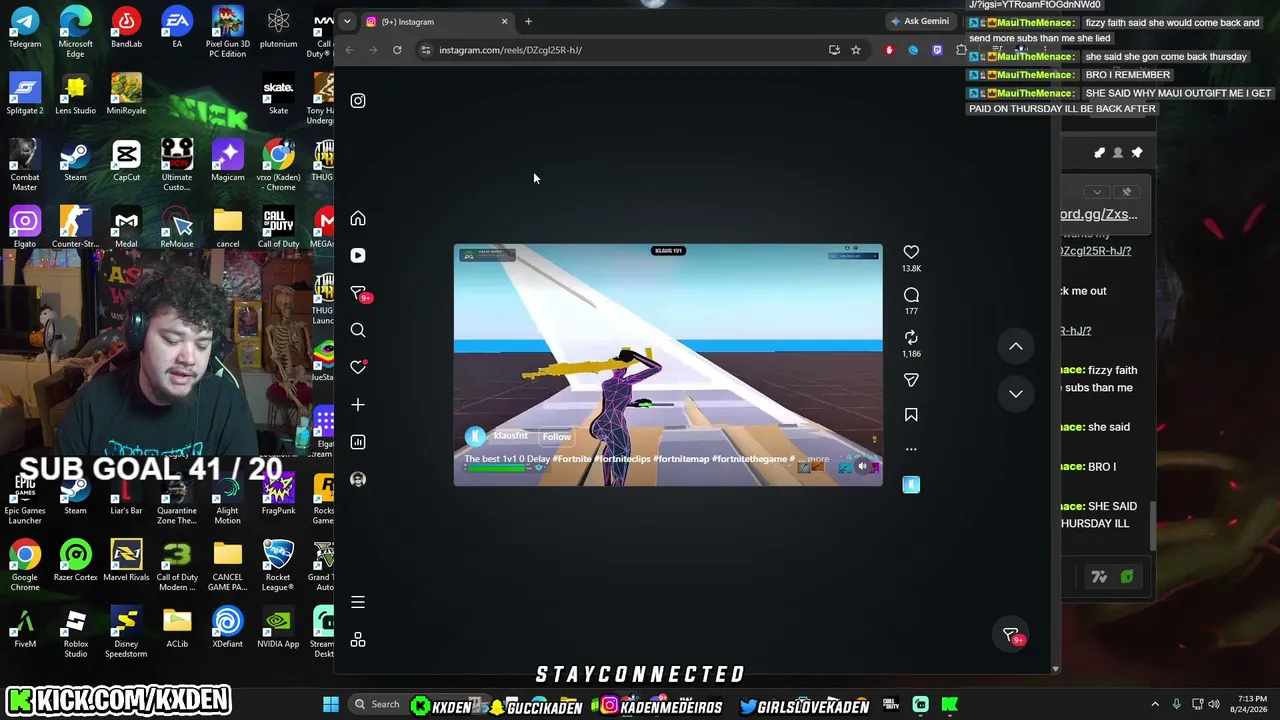
Task: Like the reel with the heart icon
Action: tap(911, 252)
